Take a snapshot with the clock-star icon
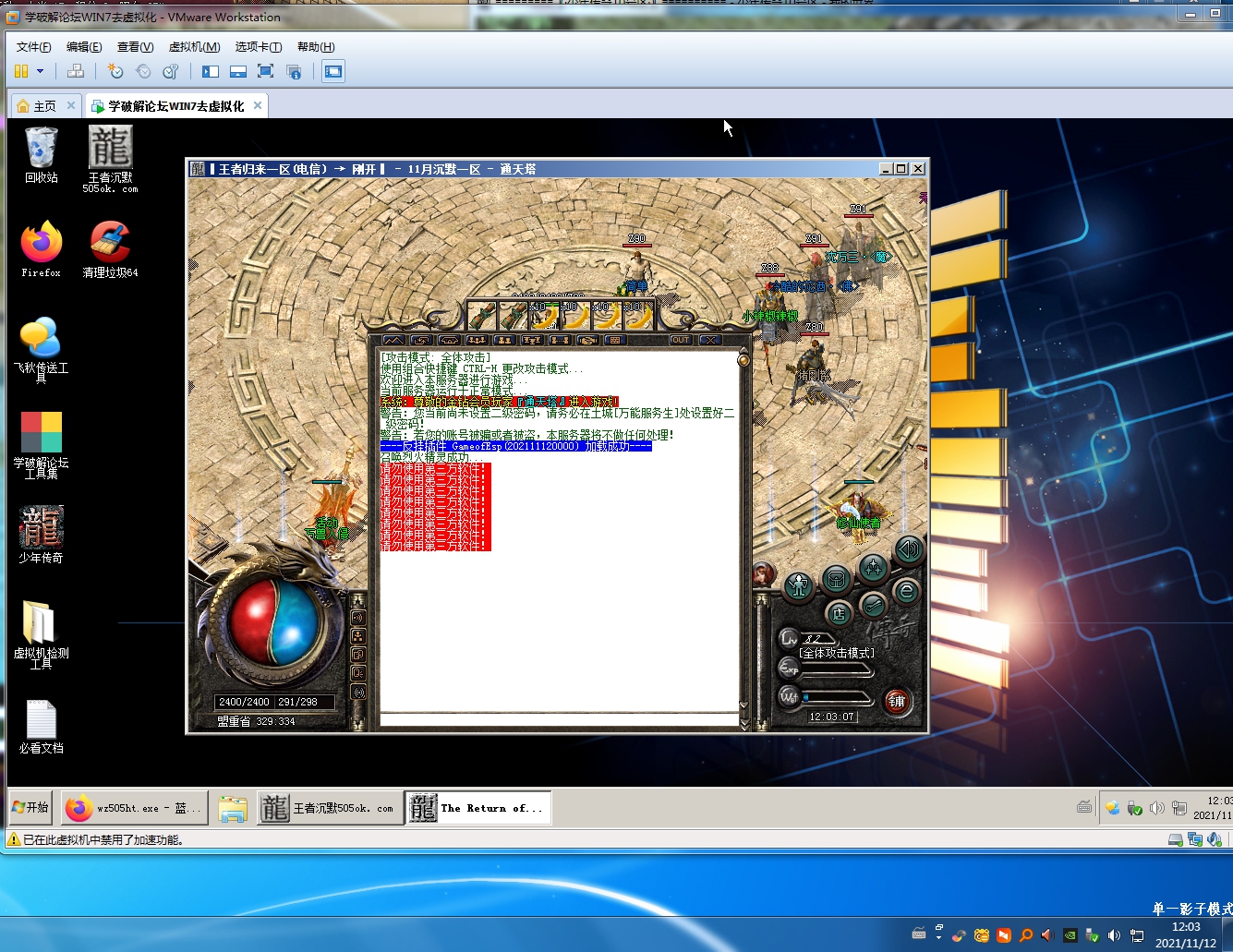The height and width of the screenshot is (952, 1233). pyautogui.click(x=115, y=71)
